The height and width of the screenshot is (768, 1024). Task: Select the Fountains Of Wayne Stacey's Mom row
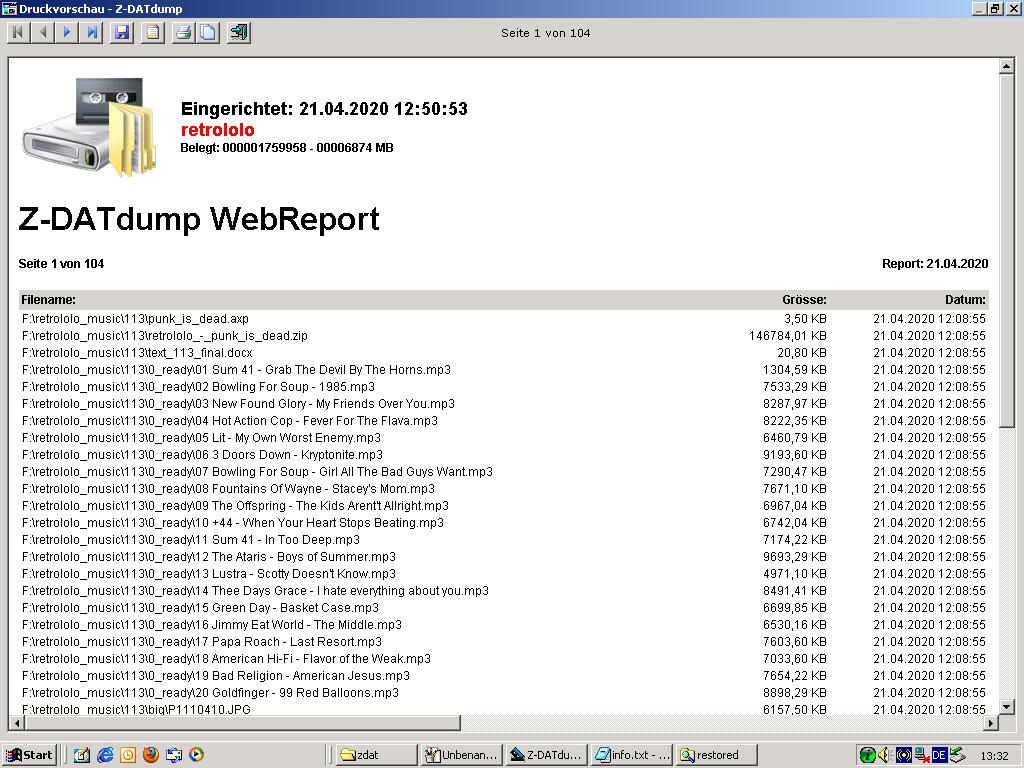pos(504,488)
